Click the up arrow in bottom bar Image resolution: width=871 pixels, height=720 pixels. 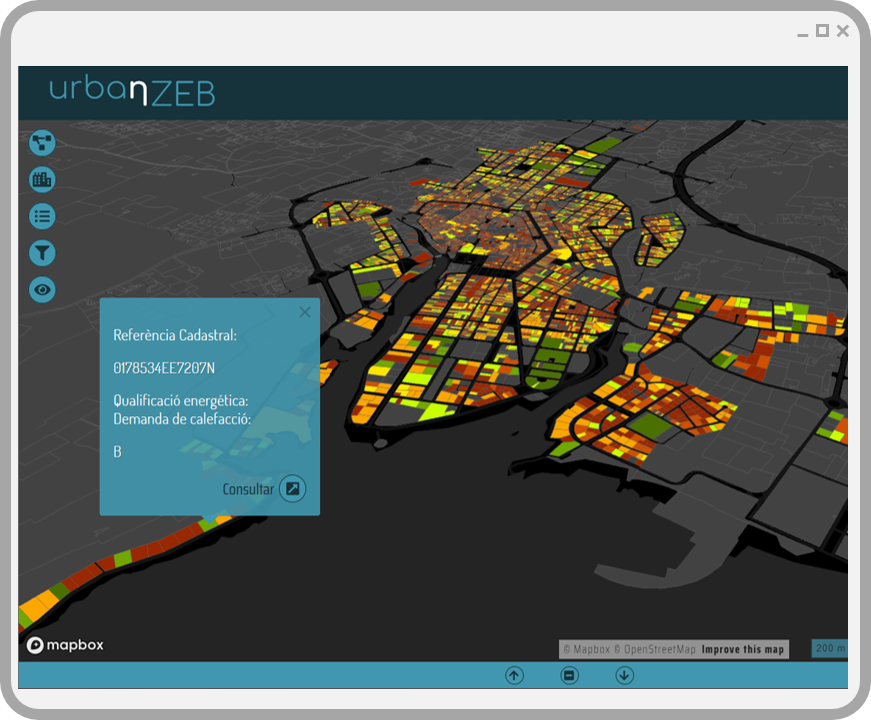coord(514,676)
